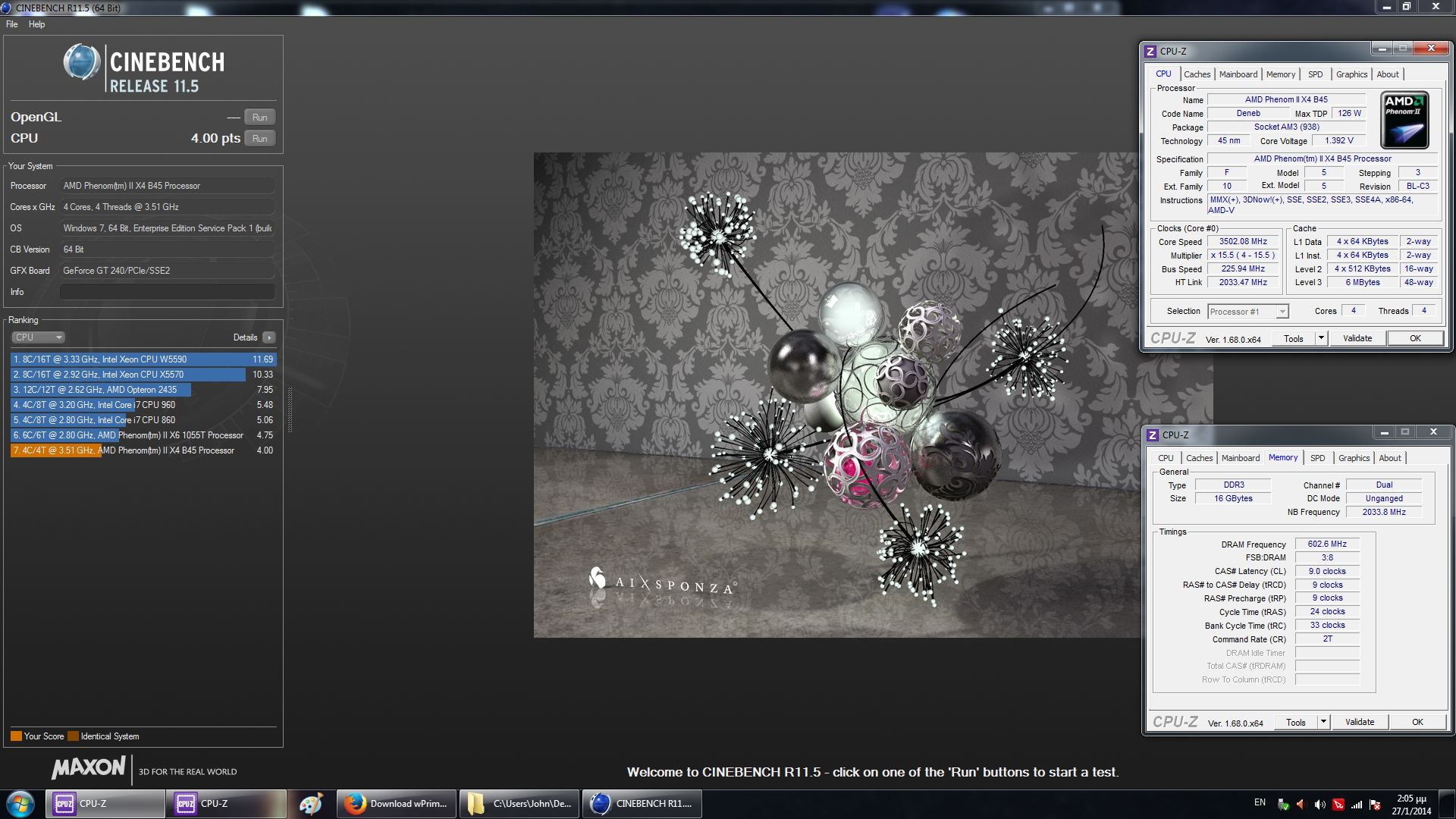
Task: Select the AMD Opteron 2435 ranking row
Action: point(143,390)
